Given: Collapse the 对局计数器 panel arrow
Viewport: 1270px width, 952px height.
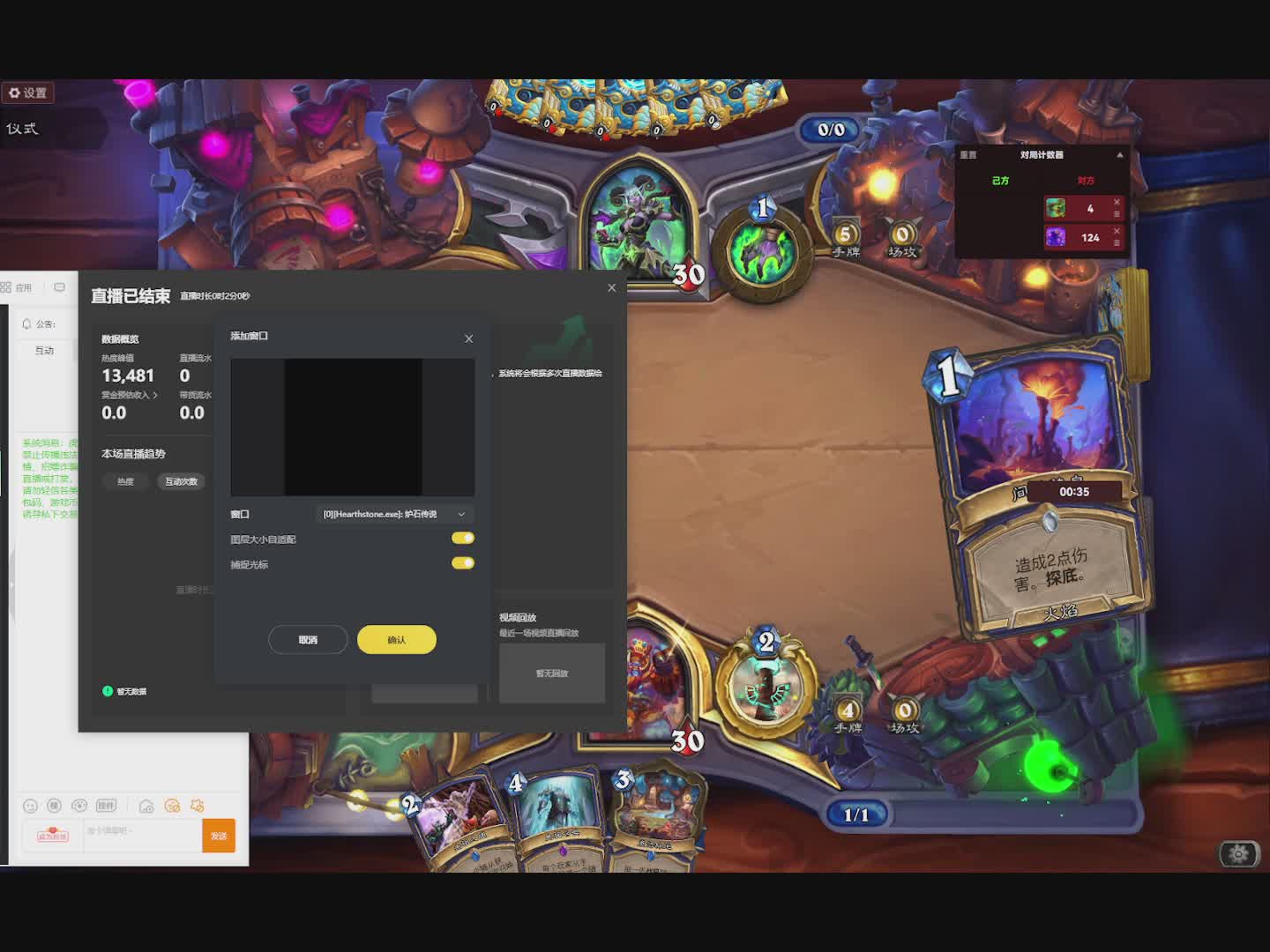Looking at the screenshot, I should 1120,155.
